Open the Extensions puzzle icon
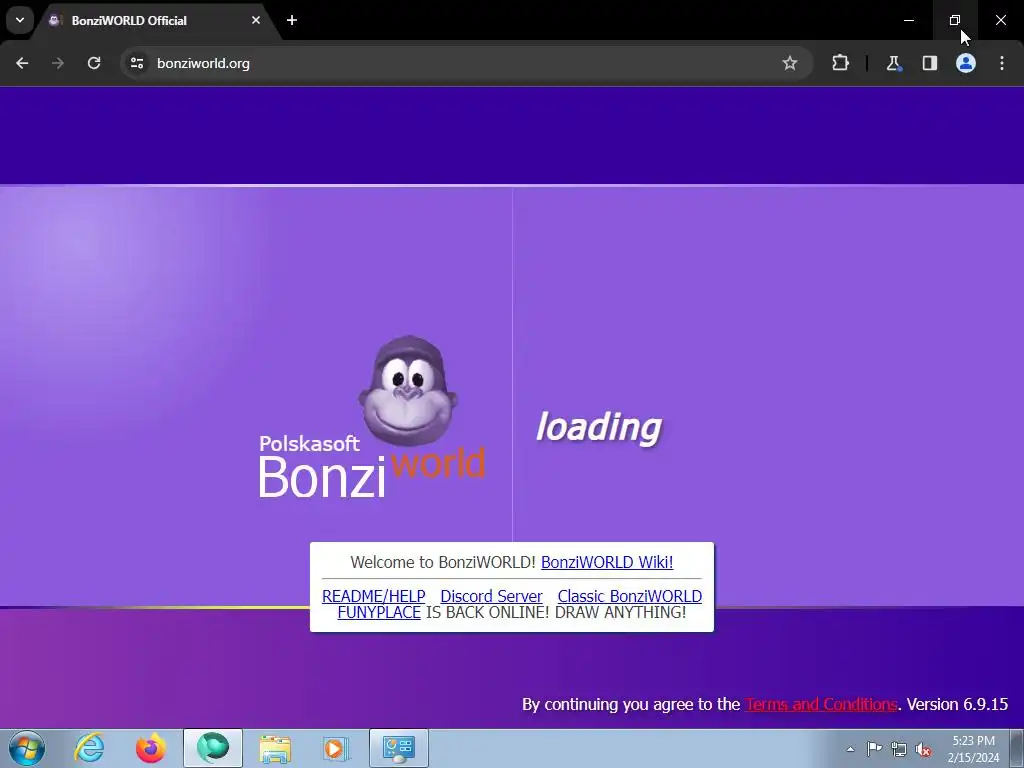 (x=840, y=63)
